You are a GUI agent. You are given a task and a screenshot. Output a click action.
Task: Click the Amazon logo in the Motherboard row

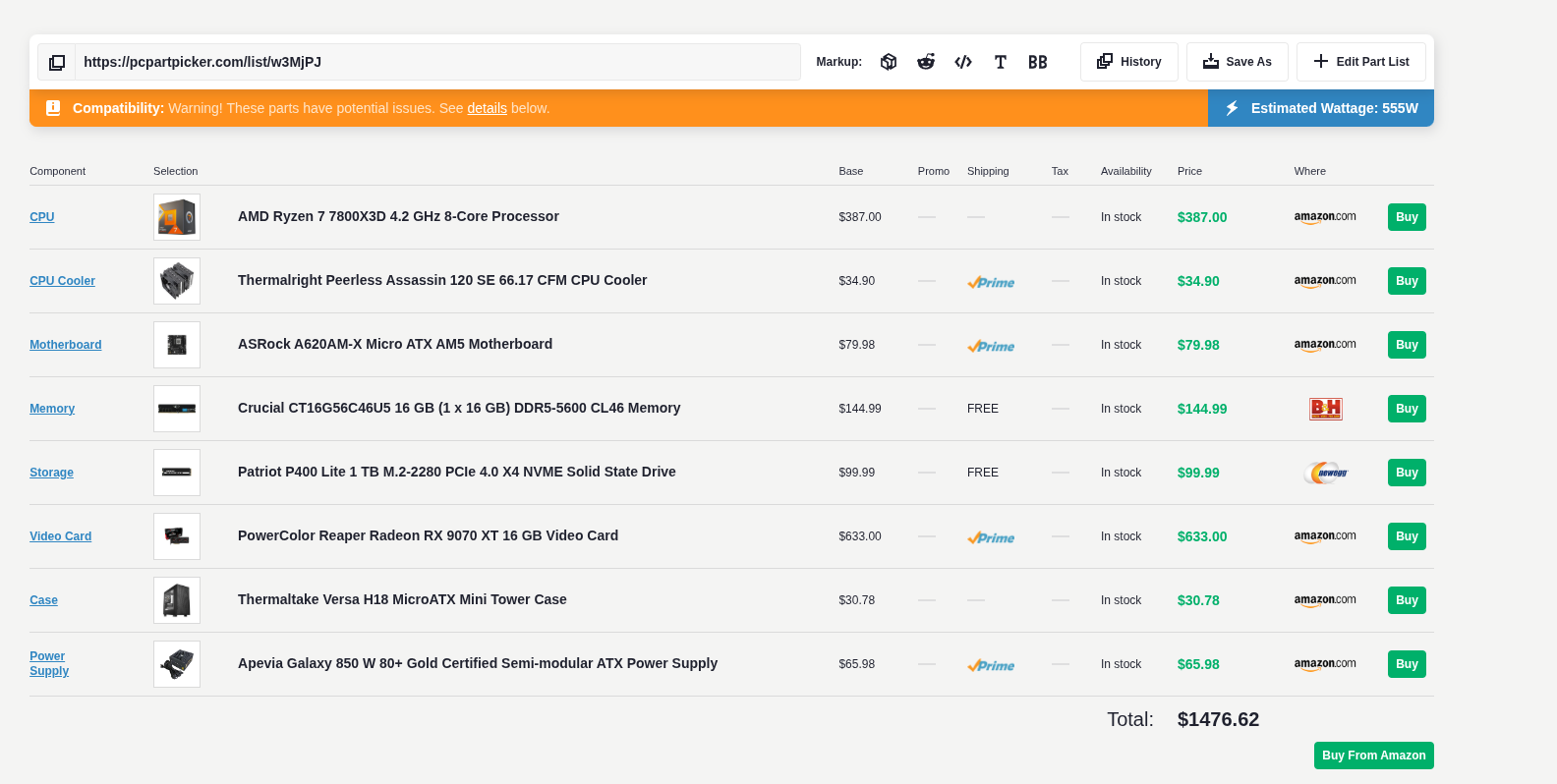pos(1325,345)
